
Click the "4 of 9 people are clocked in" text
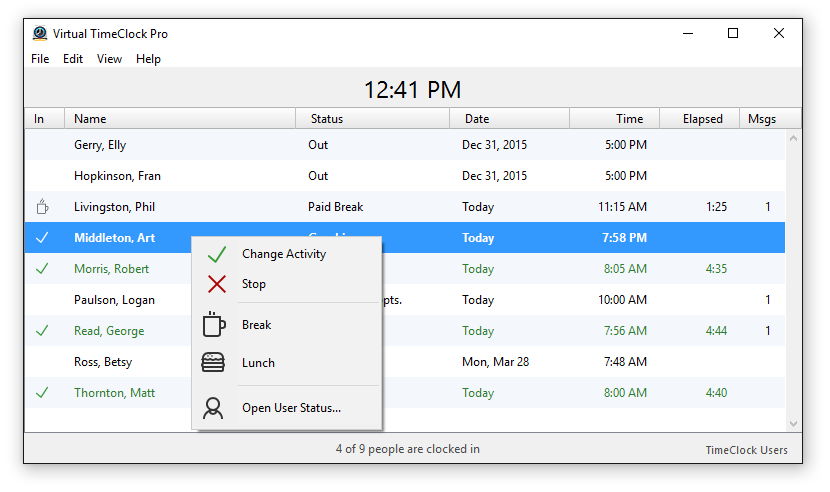pos(408,449)
